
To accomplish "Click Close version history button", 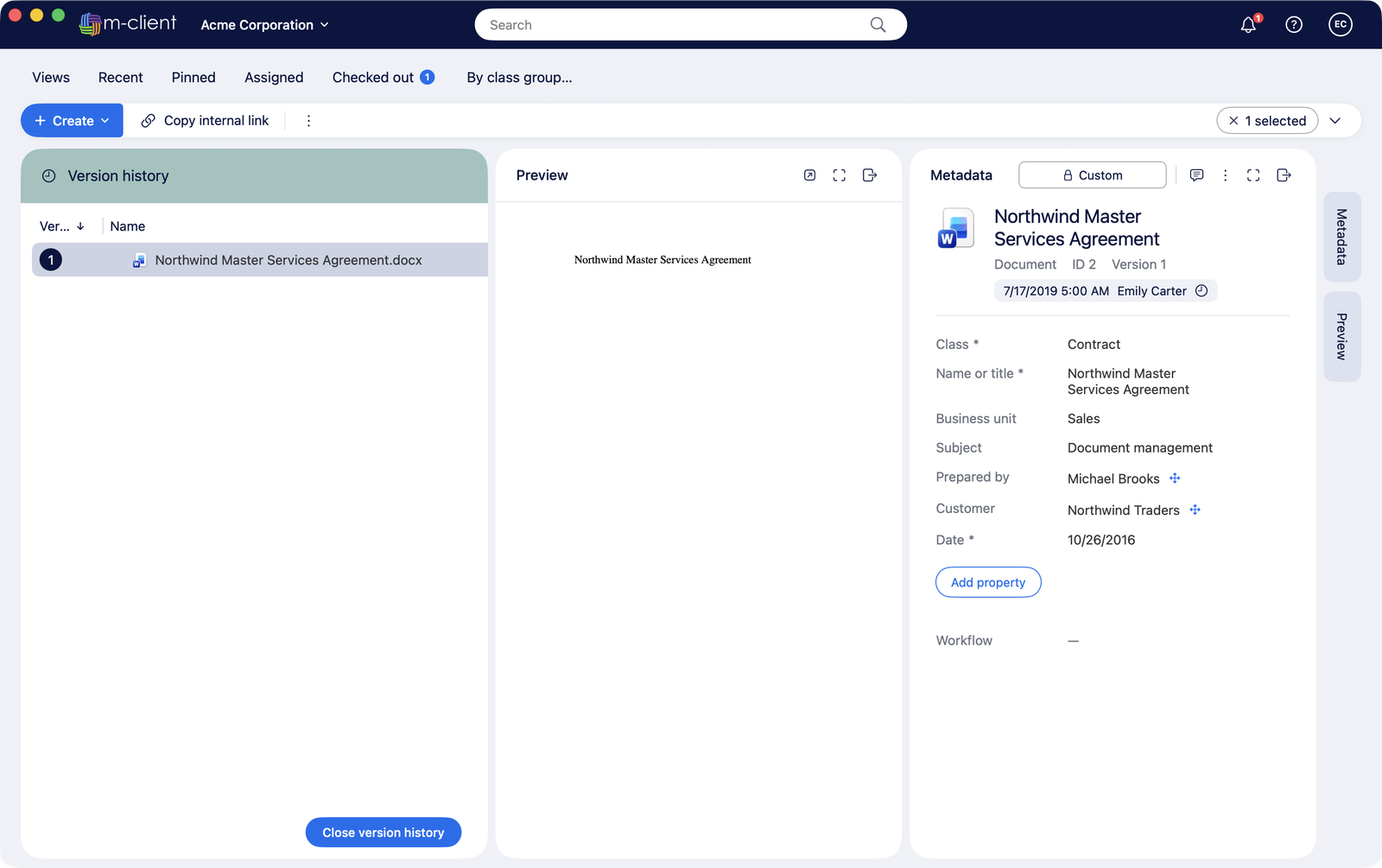I will point(384,833).
